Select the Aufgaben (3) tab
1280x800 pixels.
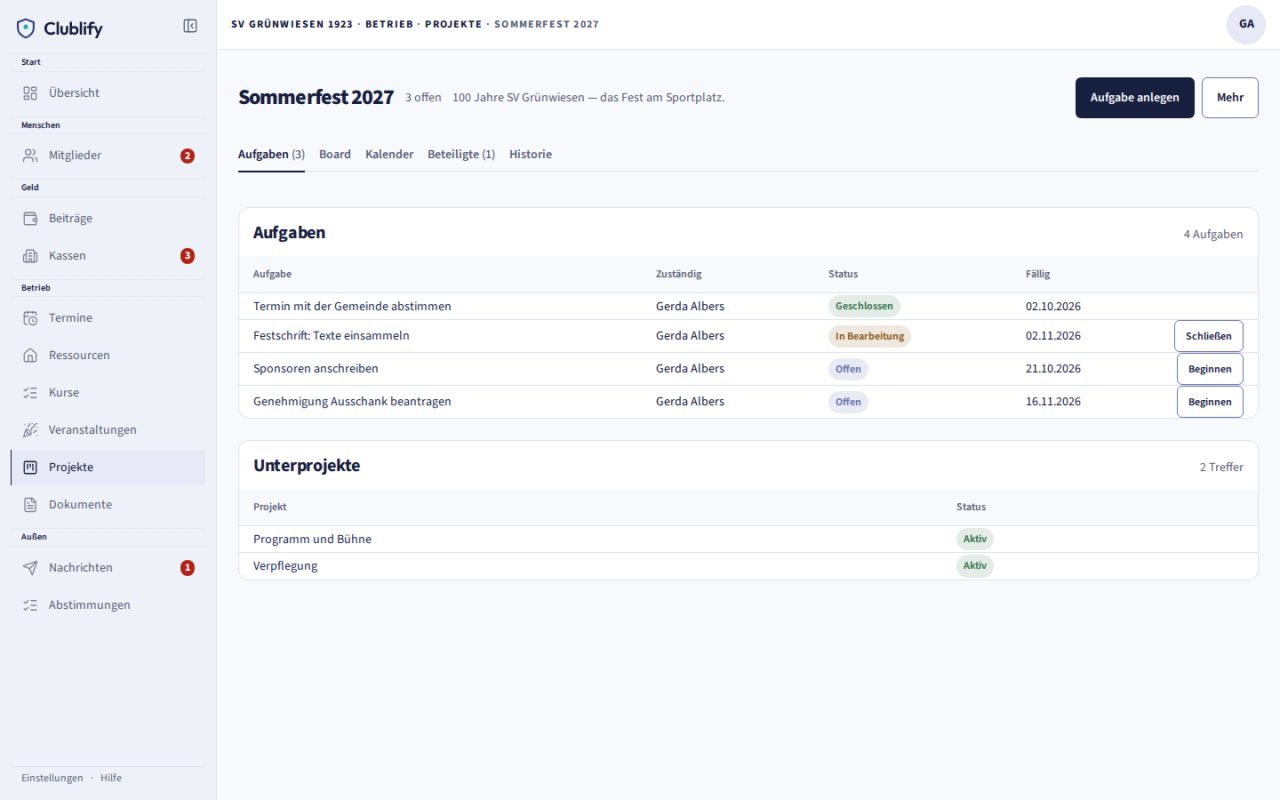point(271,155)
